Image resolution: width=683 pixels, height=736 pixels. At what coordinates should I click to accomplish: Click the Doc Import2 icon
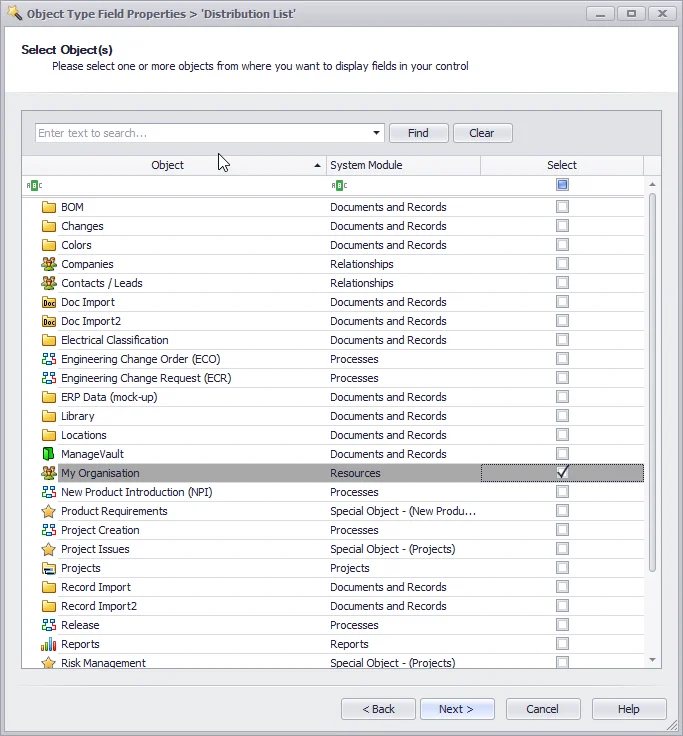click(48, 321)
